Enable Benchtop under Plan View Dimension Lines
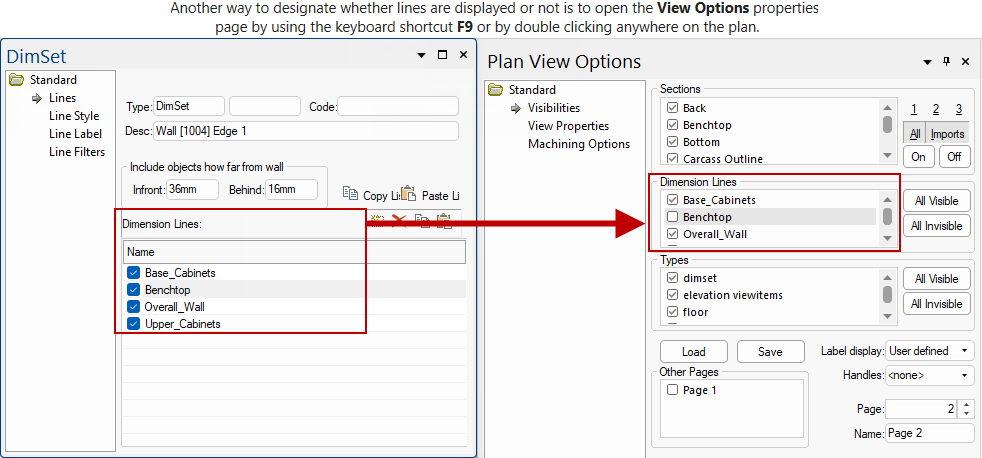Viewport: 982px width, 458px height. [x=673, y=217]
